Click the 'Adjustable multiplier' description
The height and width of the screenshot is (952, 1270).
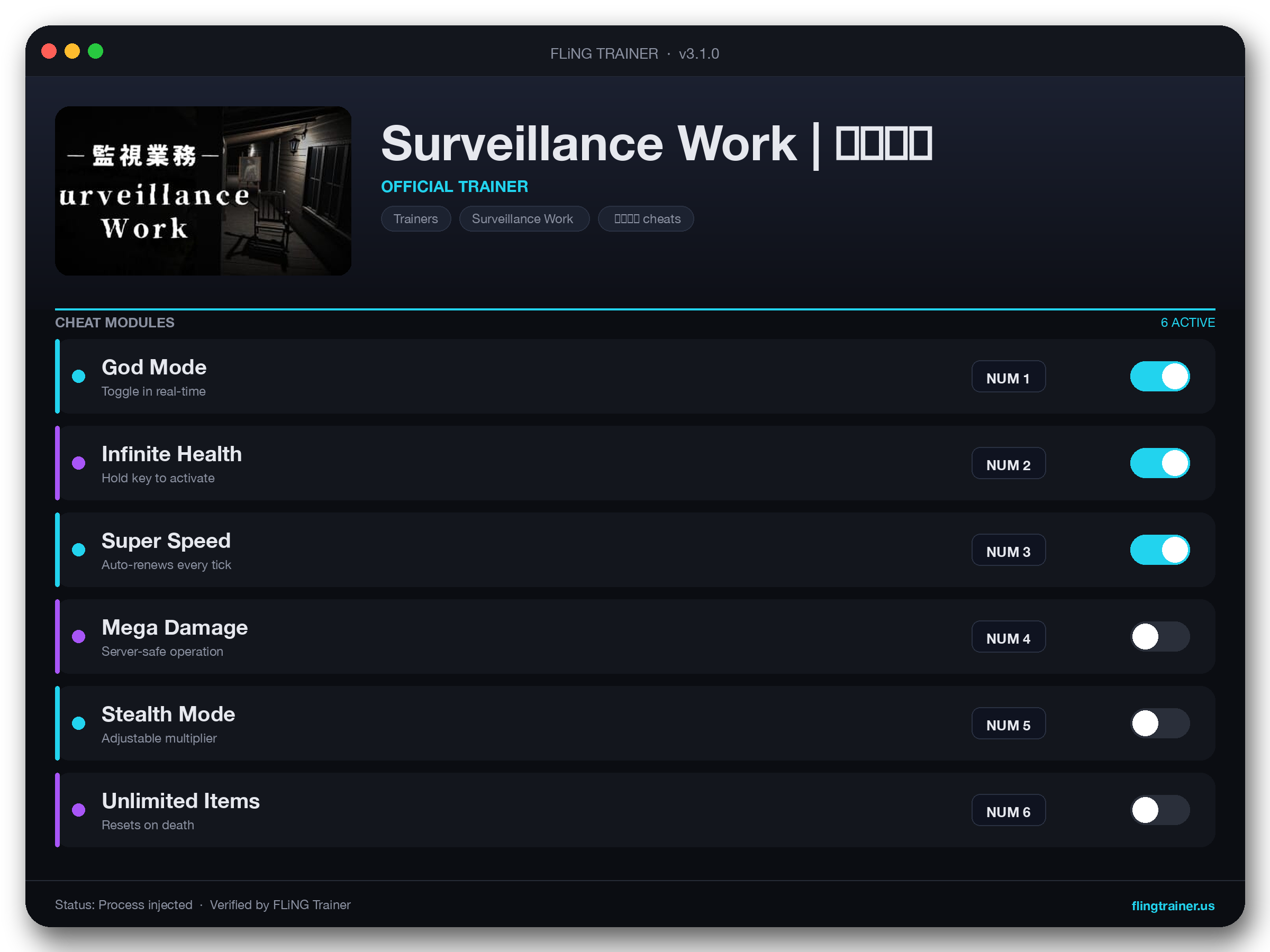[x=159, y=738]
